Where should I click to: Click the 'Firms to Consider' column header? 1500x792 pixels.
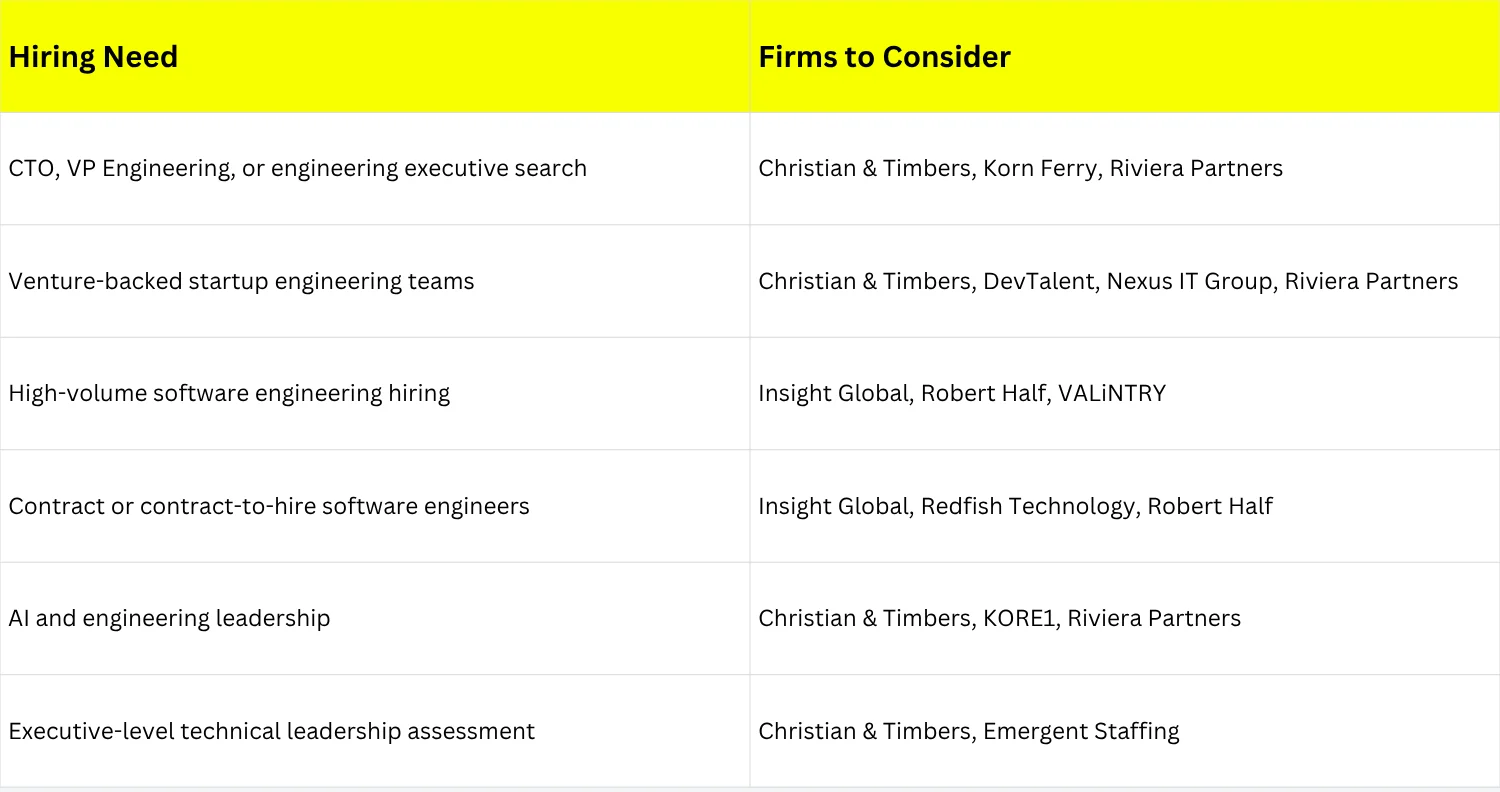pyautogui.click(x=1125, y=56)
